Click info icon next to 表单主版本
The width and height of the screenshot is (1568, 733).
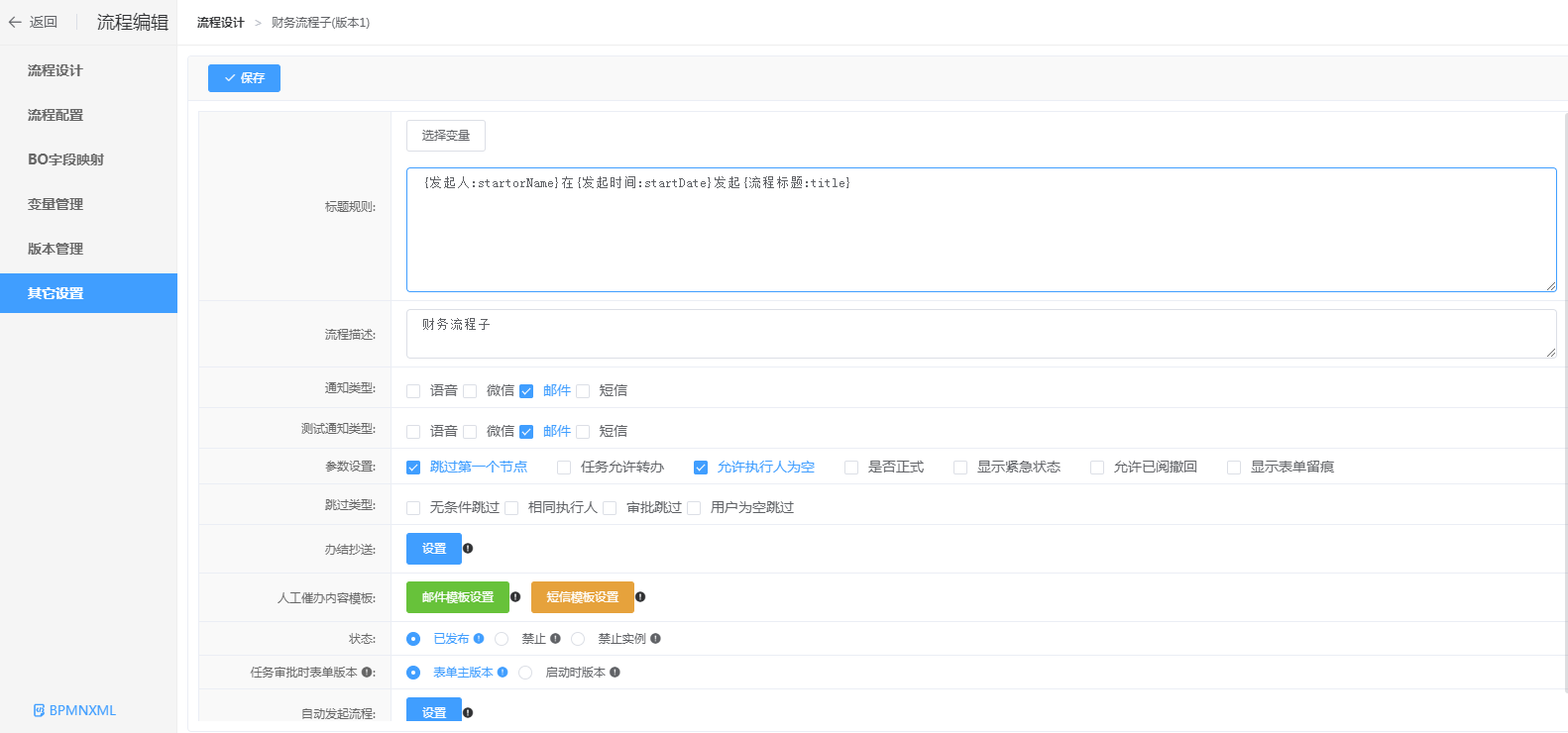[503, 673]
